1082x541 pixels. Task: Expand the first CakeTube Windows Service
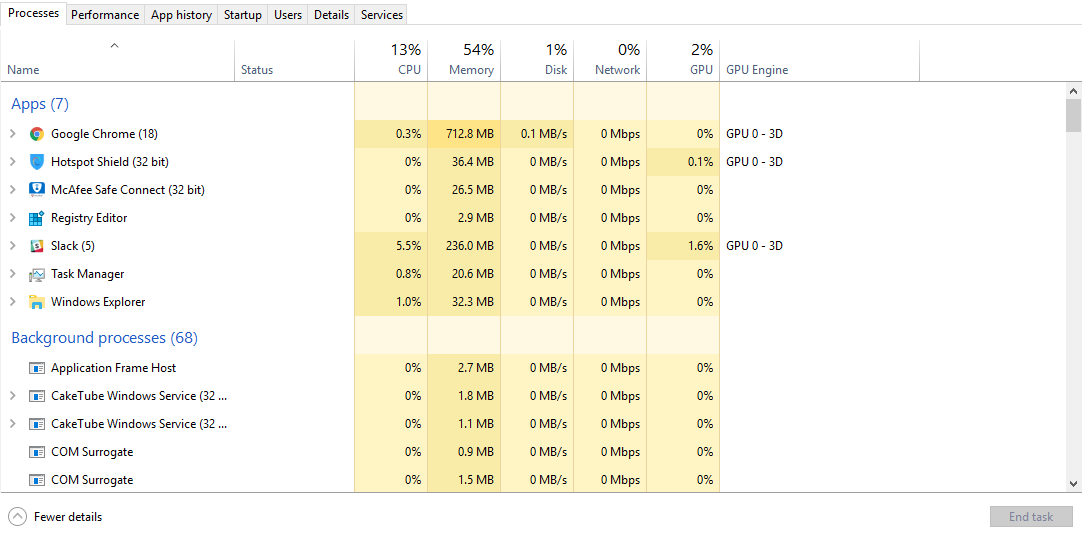pyautogui.click(x=12, y=396)
